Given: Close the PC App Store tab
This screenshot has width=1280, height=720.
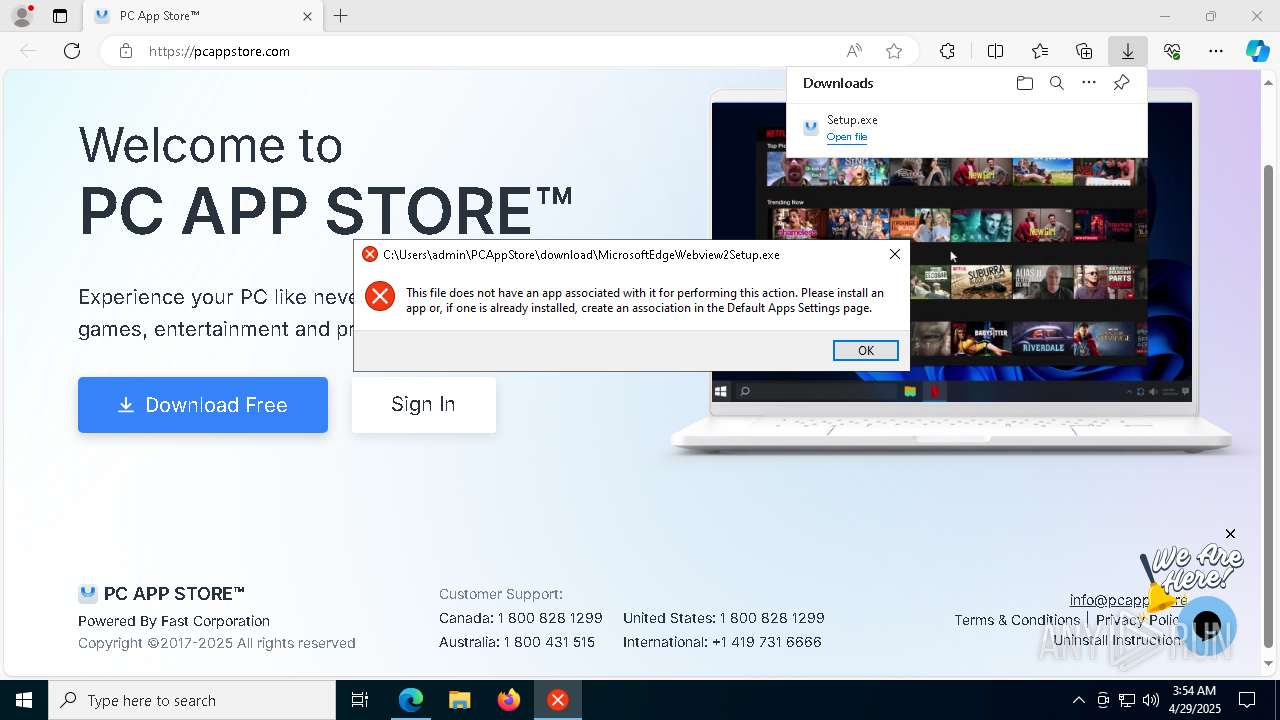Looking at the screenshot, I should point(307,16).
